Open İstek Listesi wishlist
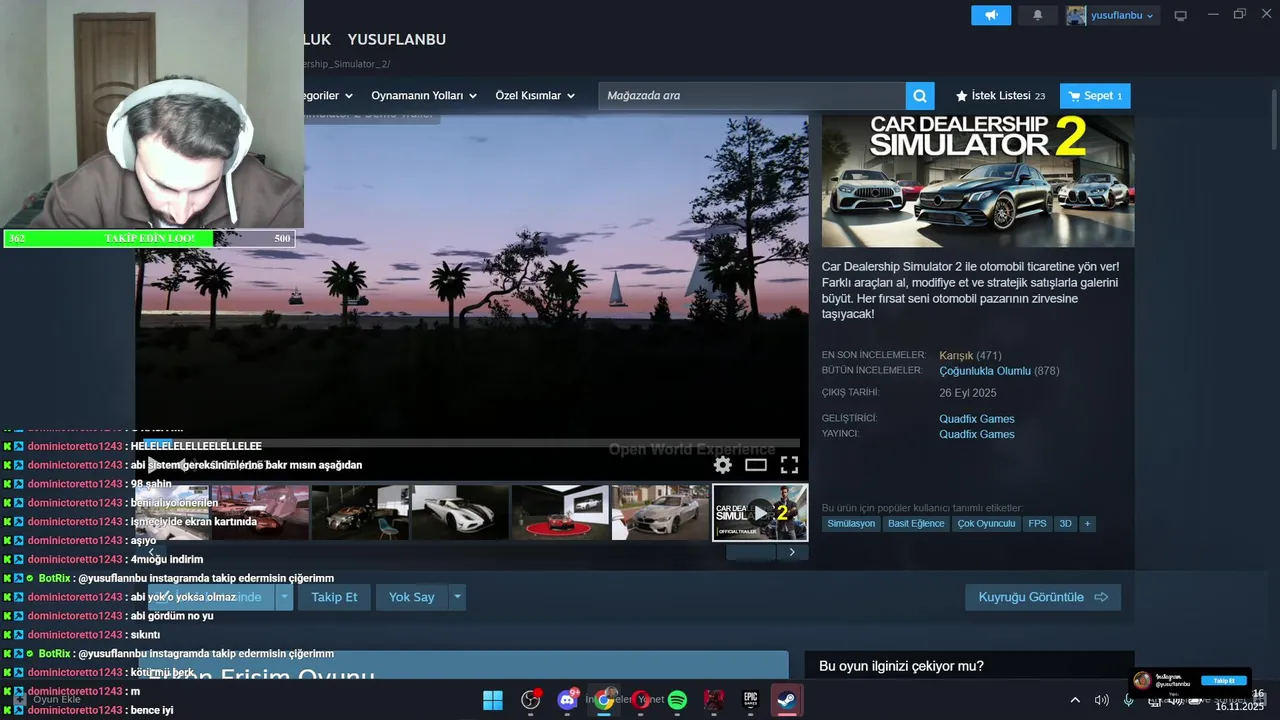Screen dimensions: 1280x720 [1000, 96]
